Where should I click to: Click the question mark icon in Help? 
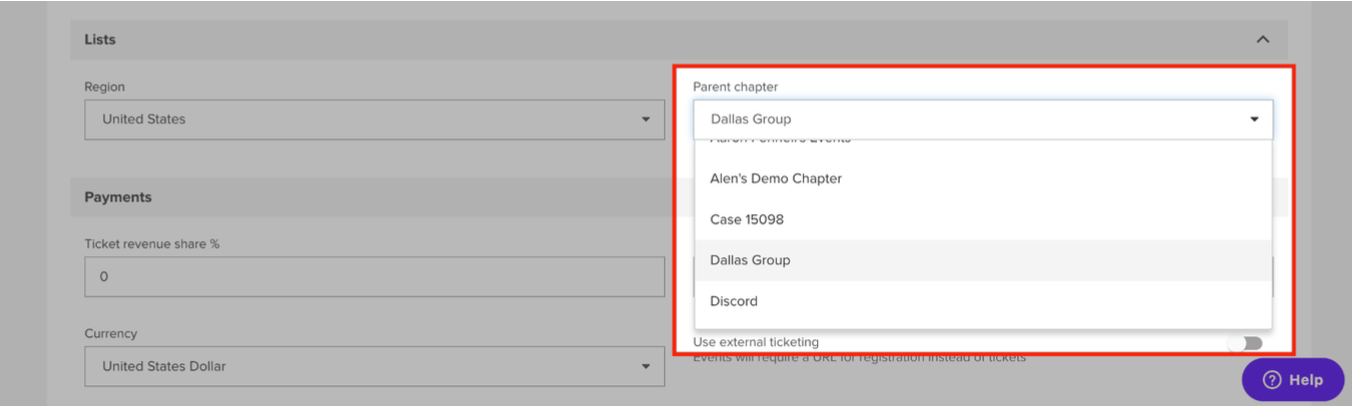tap(1272, 380)
